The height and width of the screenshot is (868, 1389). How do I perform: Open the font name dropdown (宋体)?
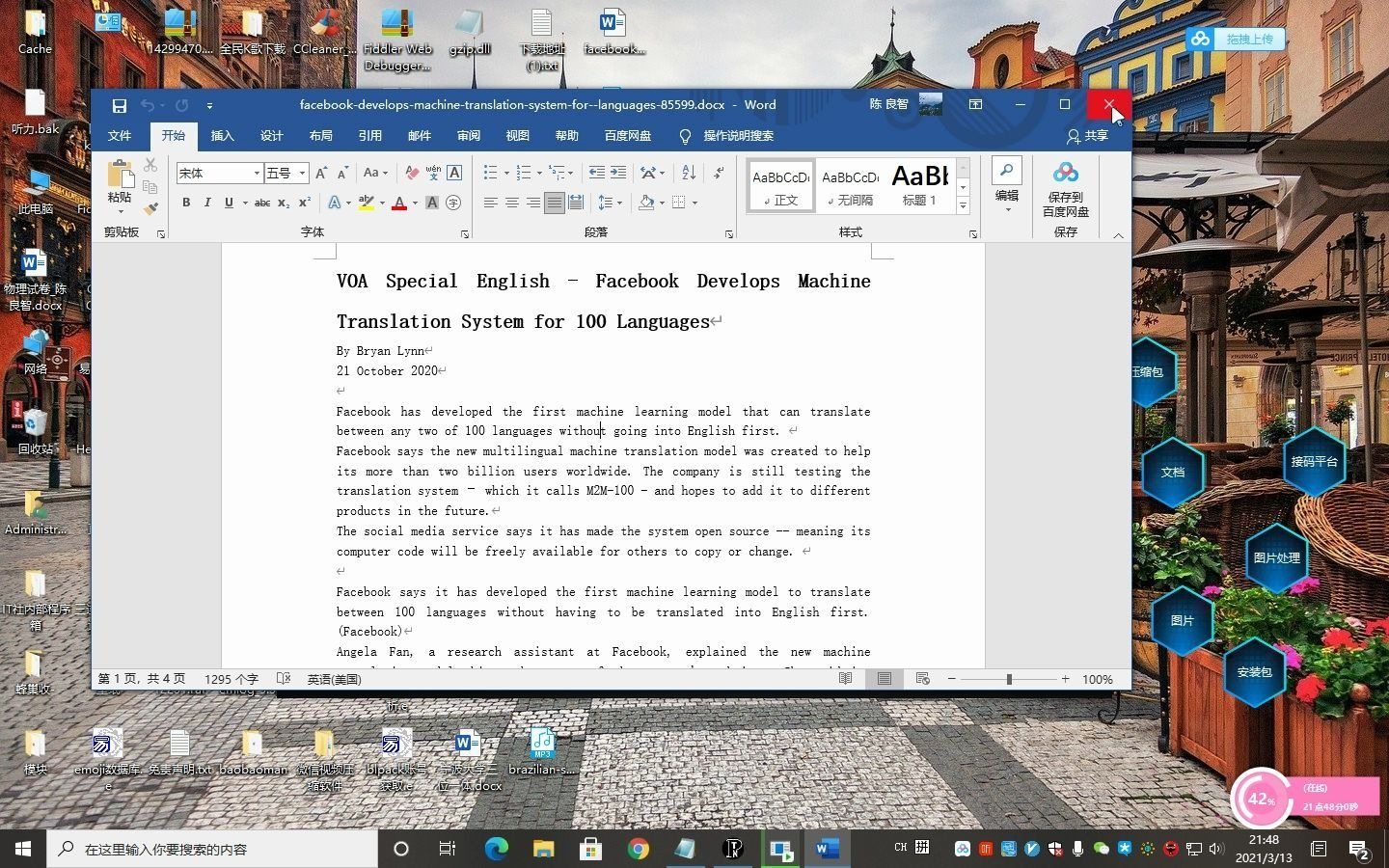tap(257, 174)
